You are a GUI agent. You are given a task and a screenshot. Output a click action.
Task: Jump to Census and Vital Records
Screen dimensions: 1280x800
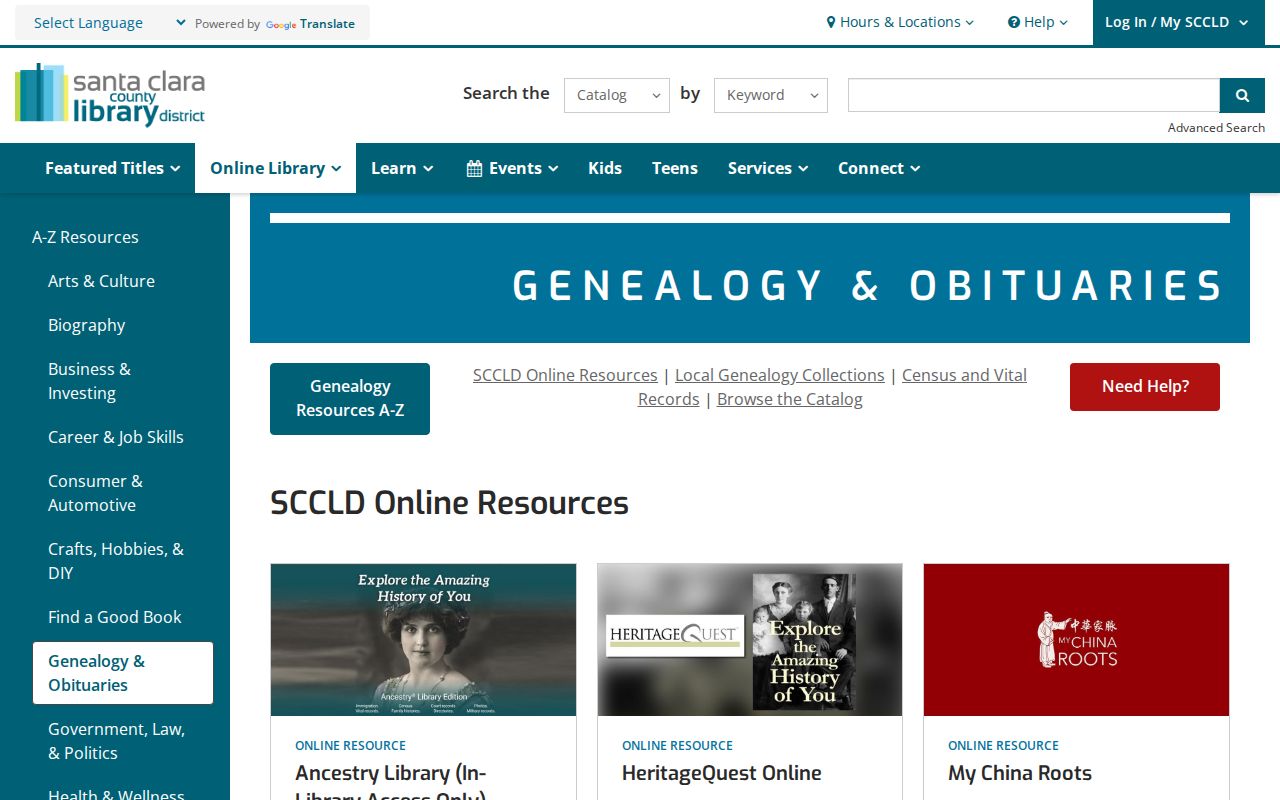click(964, 375)
